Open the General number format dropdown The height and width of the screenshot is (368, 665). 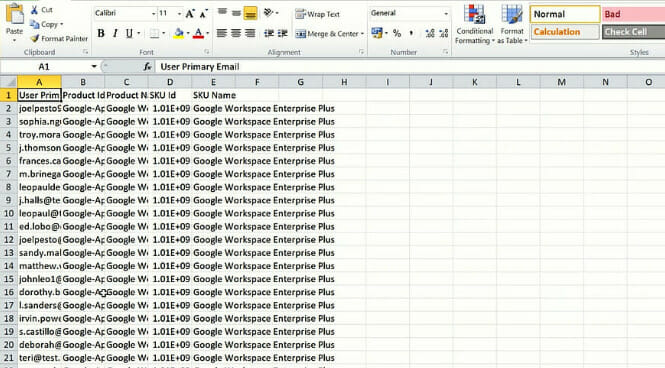[446, 14]
